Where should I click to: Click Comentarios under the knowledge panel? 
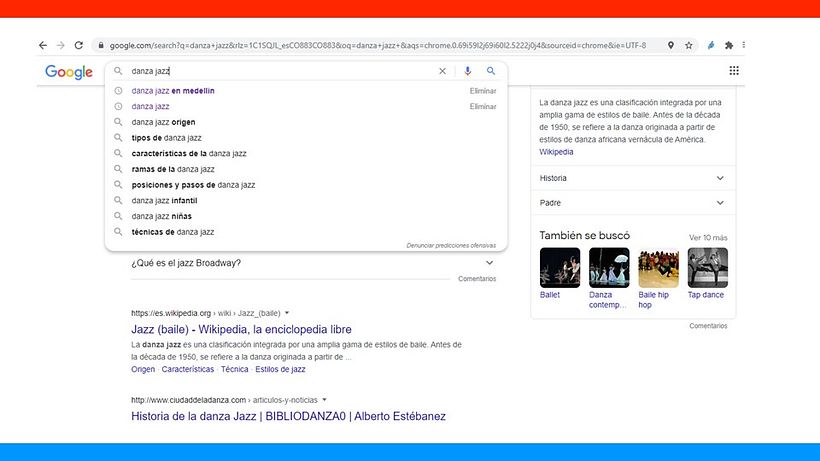pyautogui.click(x=708, y=326)
